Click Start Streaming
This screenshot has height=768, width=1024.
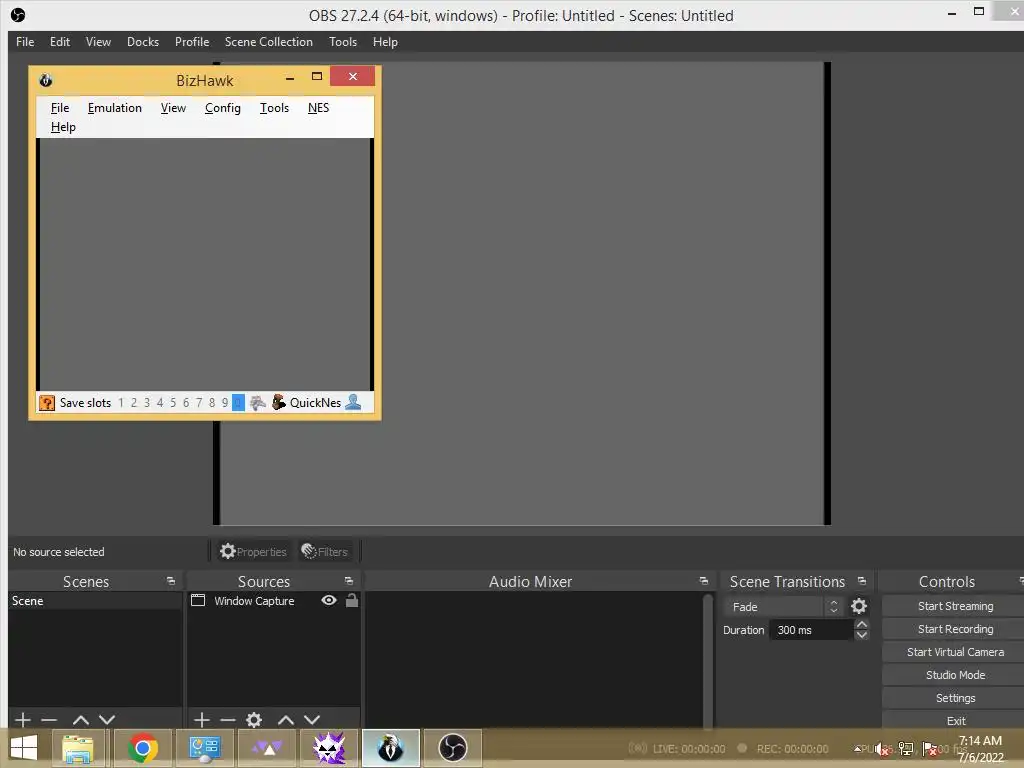955,606
